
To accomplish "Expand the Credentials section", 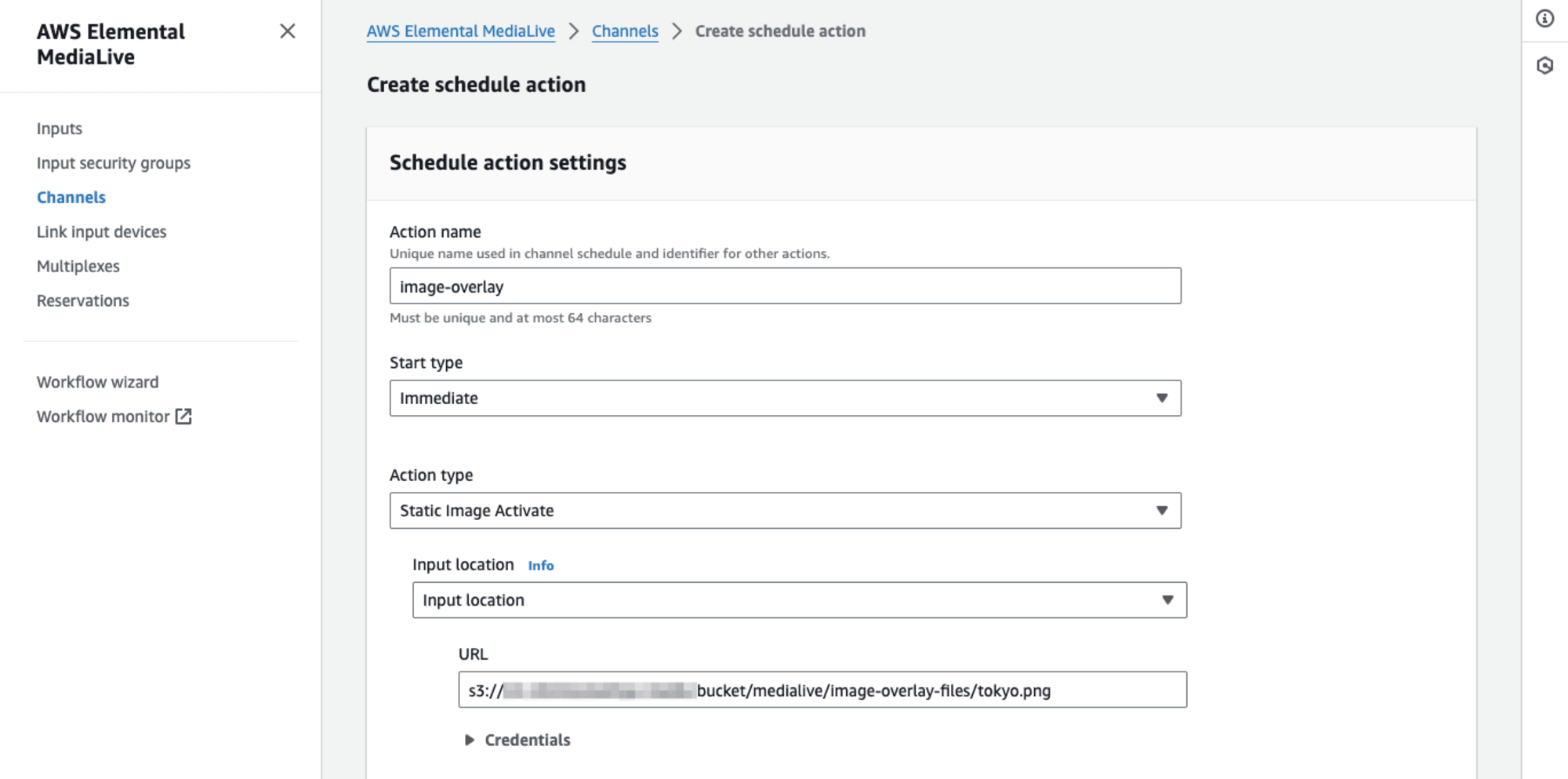I will [517, 741].
